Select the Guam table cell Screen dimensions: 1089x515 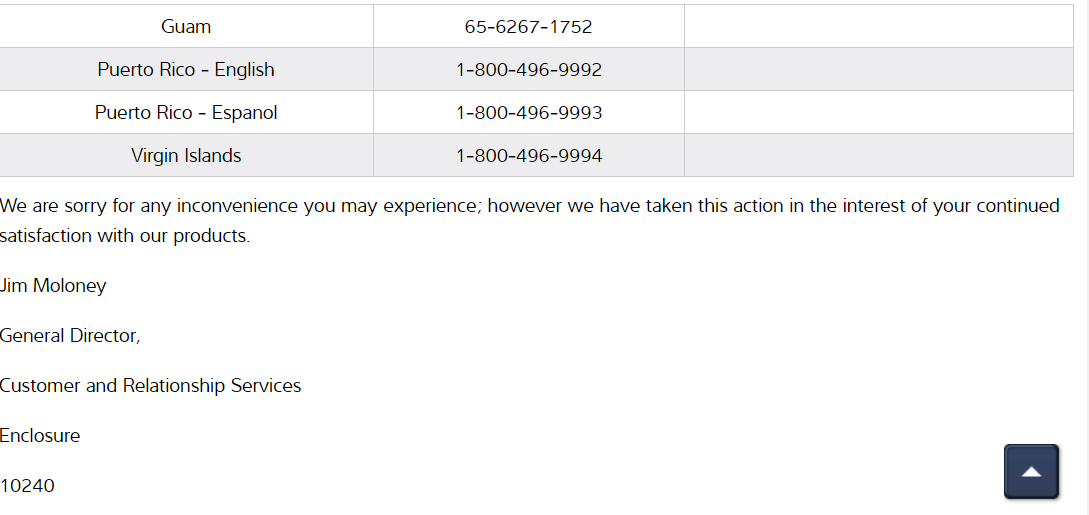tap(186, 27)
